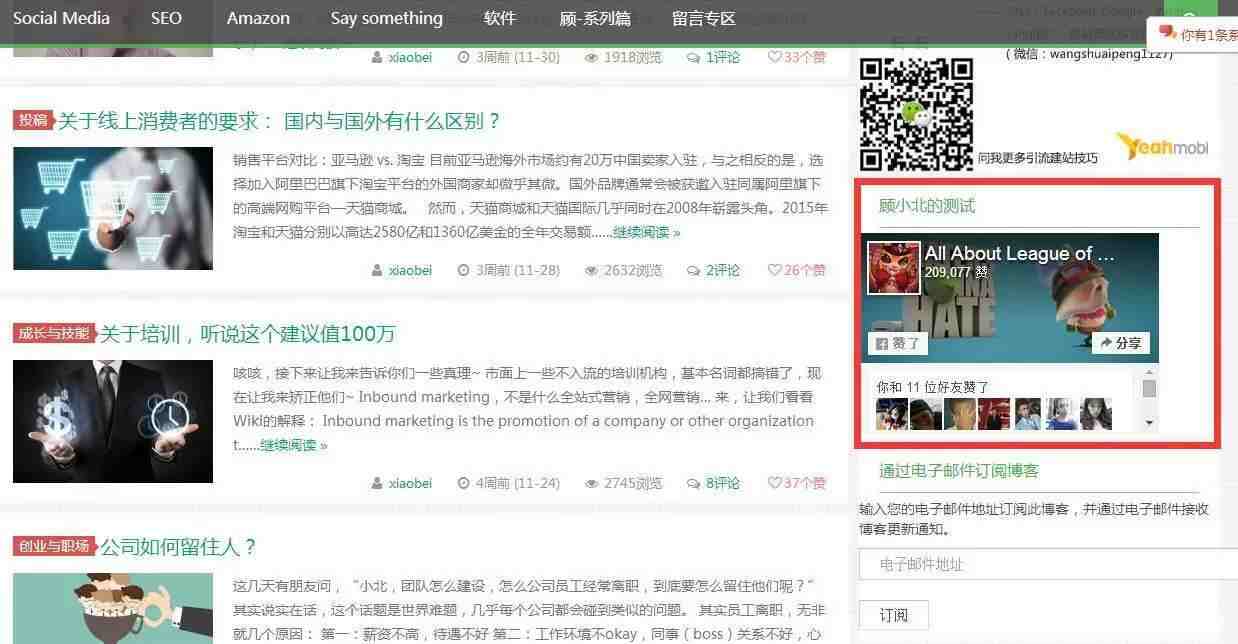Open the 留言专区 navigation item

[703, 18]
